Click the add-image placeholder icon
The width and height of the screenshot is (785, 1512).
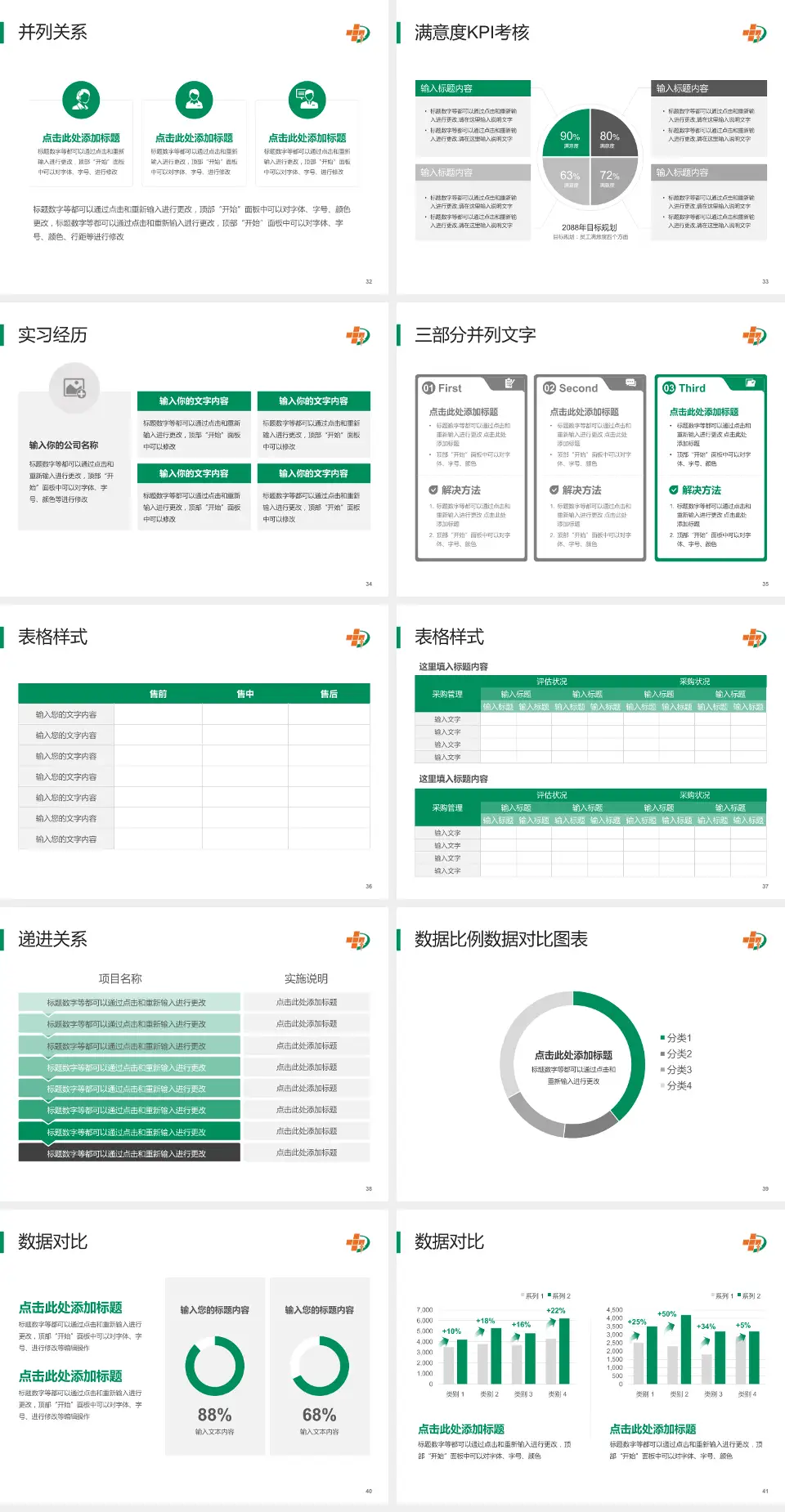(x=74, y=388)
